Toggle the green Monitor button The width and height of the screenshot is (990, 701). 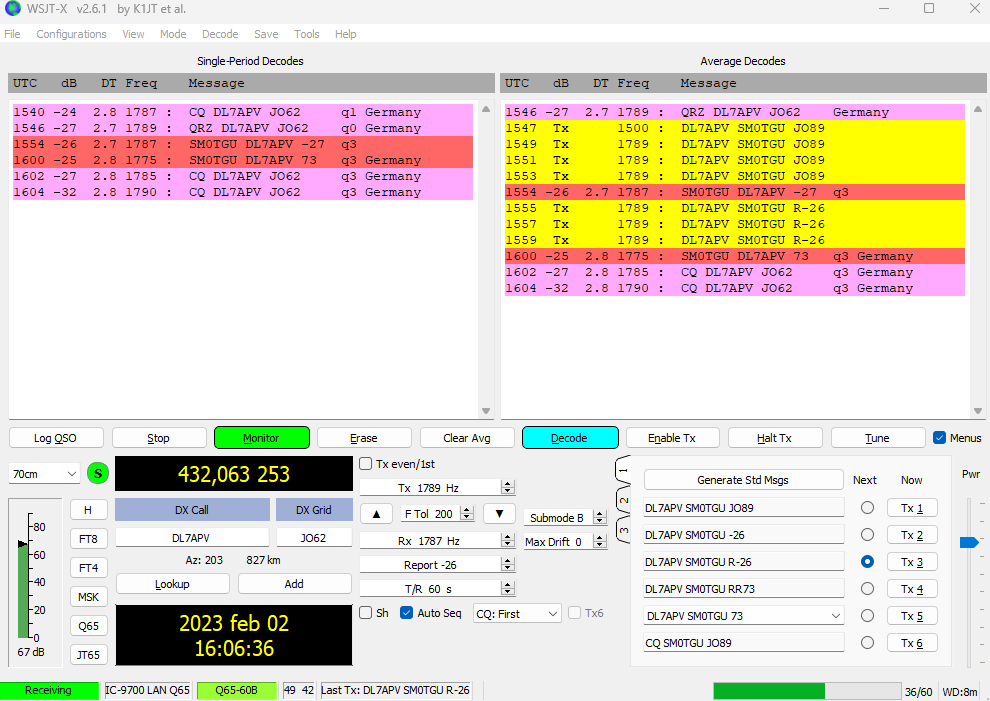261,438
